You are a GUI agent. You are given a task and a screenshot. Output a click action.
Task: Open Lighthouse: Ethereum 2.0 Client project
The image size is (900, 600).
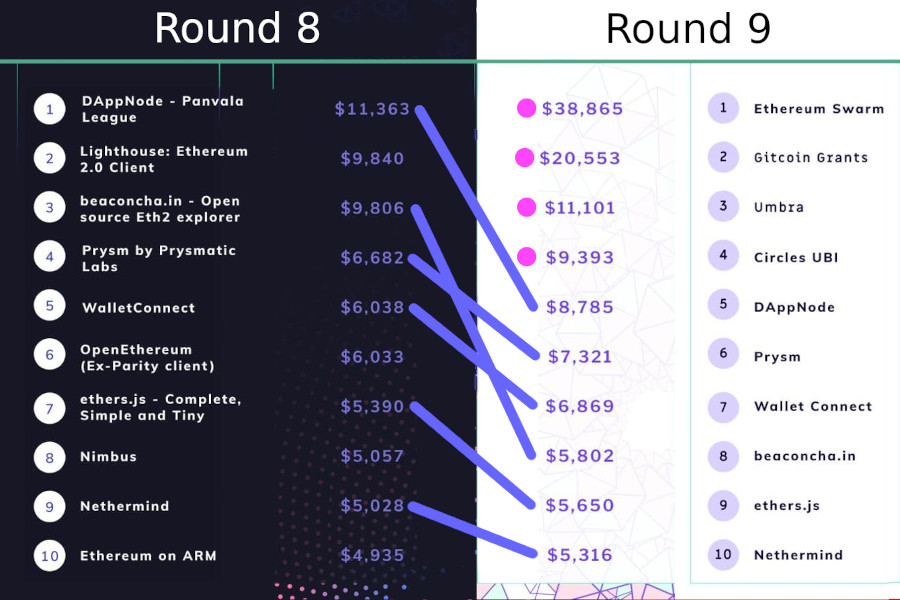pos(164,158)
